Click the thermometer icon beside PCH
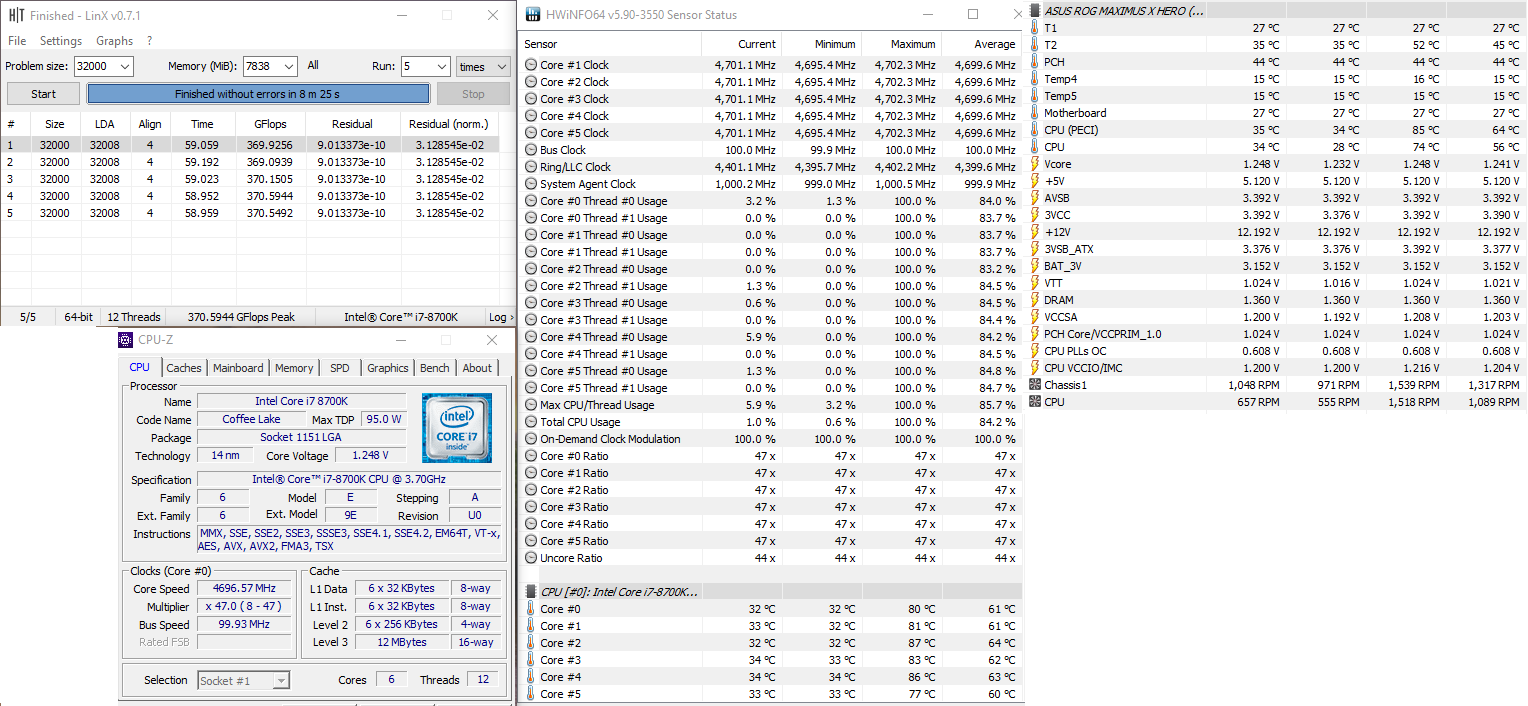Screen dimensions: 1528x706 1035,62
